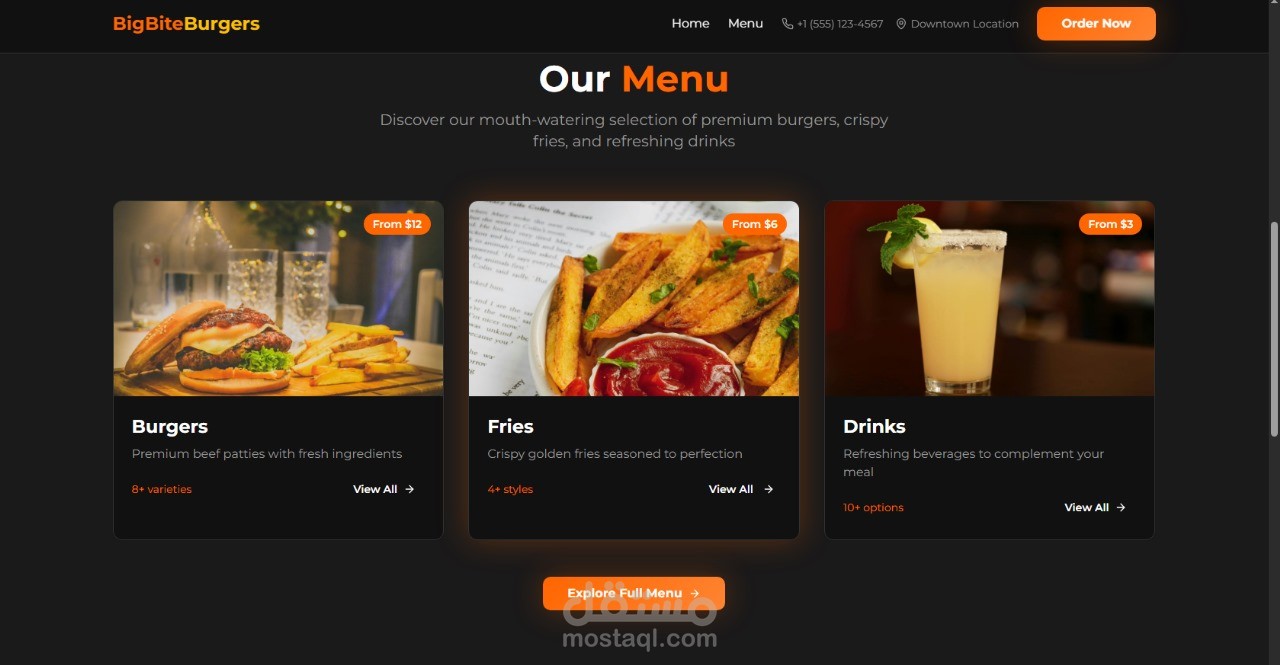1280x665 pixels.
Task: Click the Order Now button
Action: (x=1096, y=23)
